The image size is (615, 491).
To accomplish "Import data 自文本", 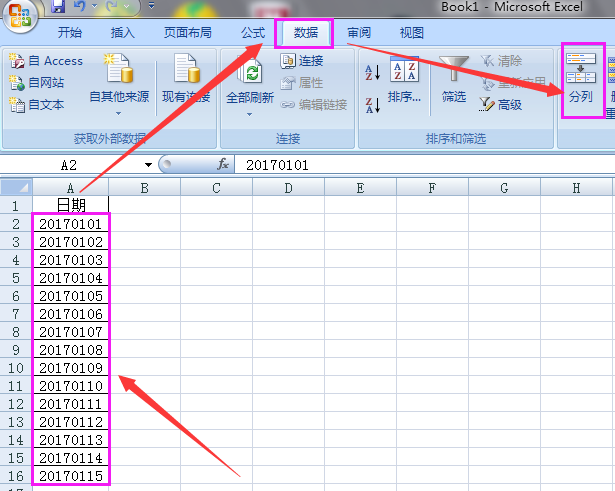I will point(36,105).
